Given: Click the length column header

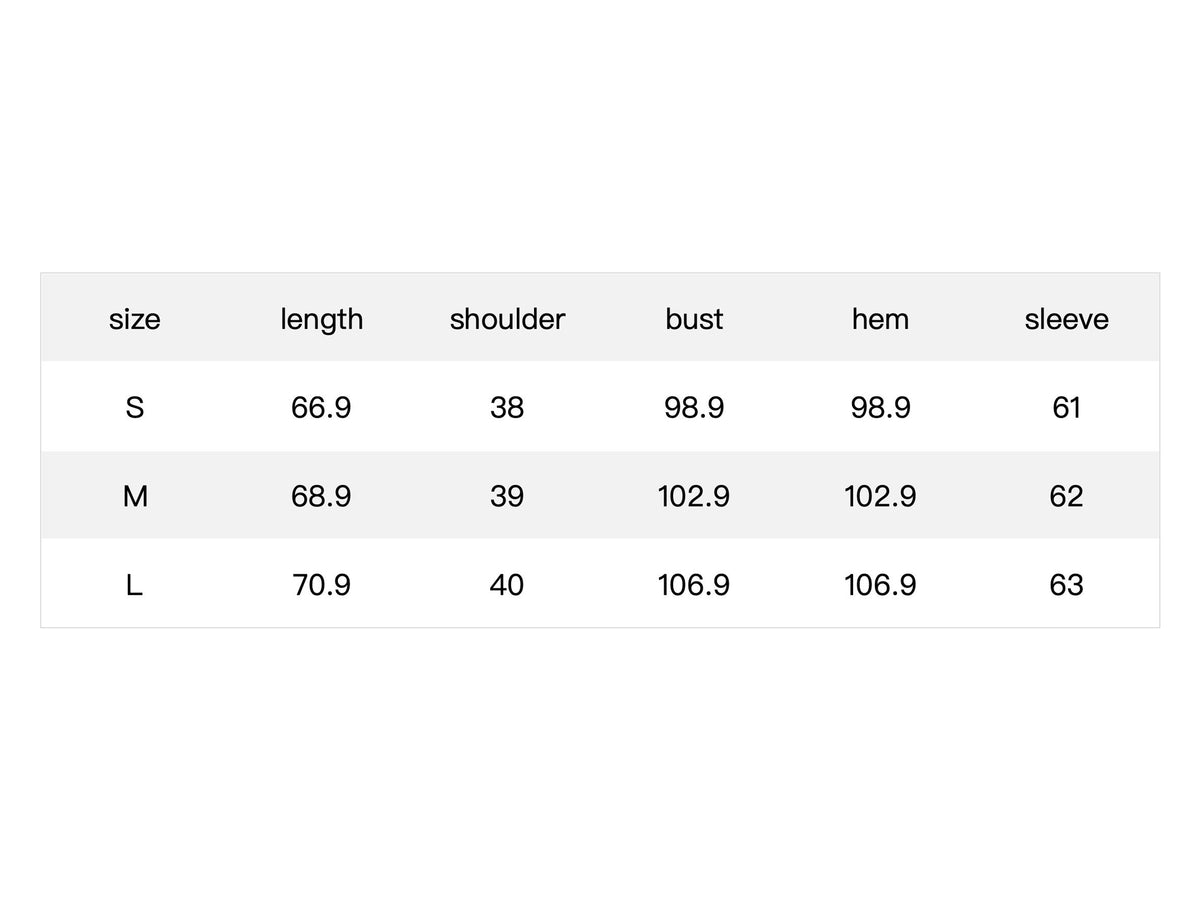Looking at the screenshot, I should 321,320.
